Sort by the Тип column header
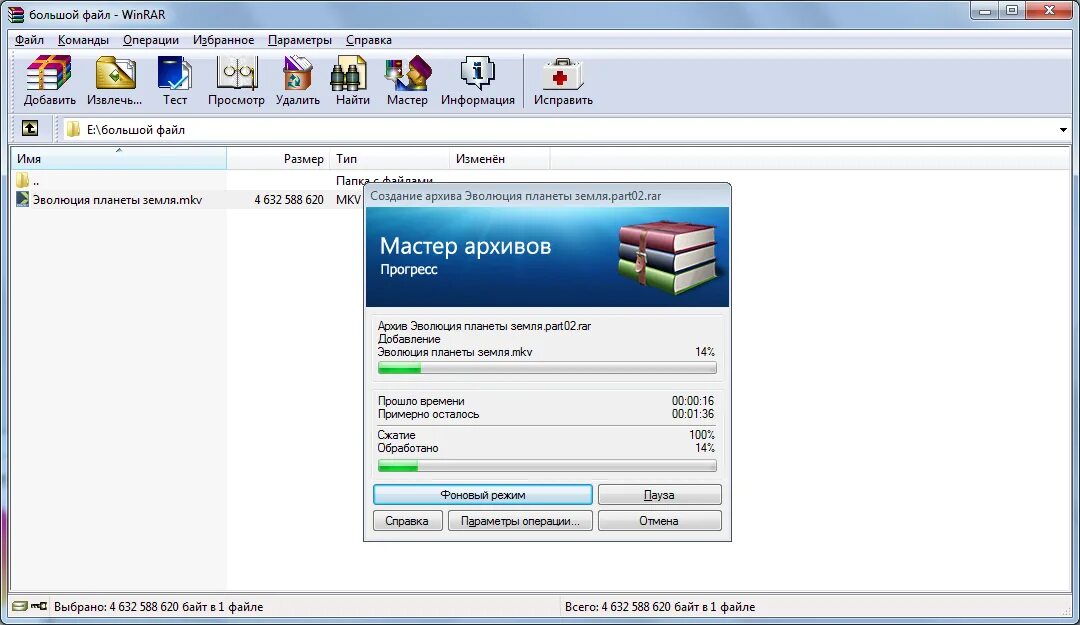 tap(390, 158)
